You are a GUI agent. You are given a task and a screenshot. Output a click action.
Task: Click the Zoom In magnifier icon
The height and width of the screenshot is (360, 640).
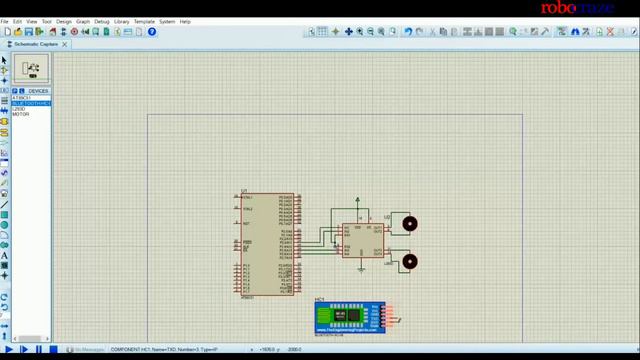(x=360, y=31)
